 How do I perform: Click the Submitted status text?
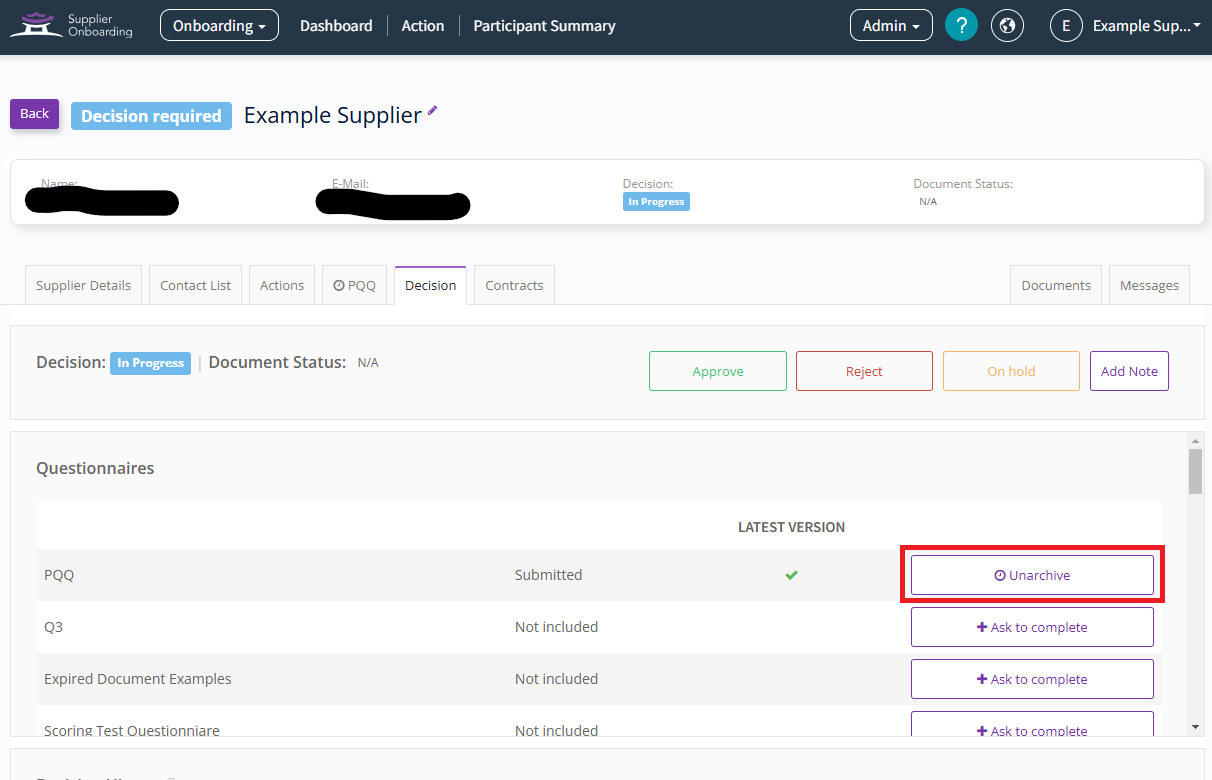click(x=548, y=575)
